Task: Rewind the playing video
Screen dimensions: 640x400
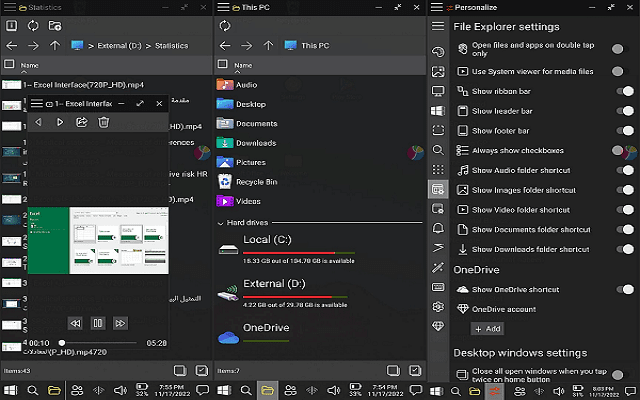Action: pos(76,323)
